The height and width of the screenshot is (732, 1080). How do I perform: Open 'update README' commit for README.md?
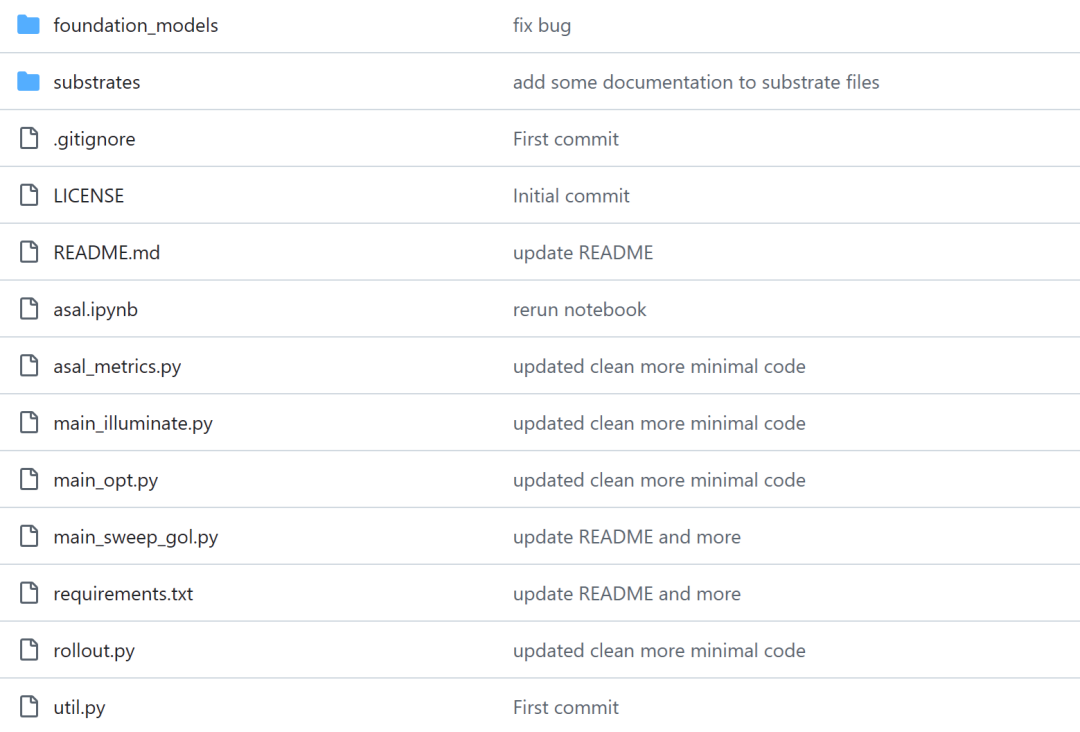tap(583, 253)
